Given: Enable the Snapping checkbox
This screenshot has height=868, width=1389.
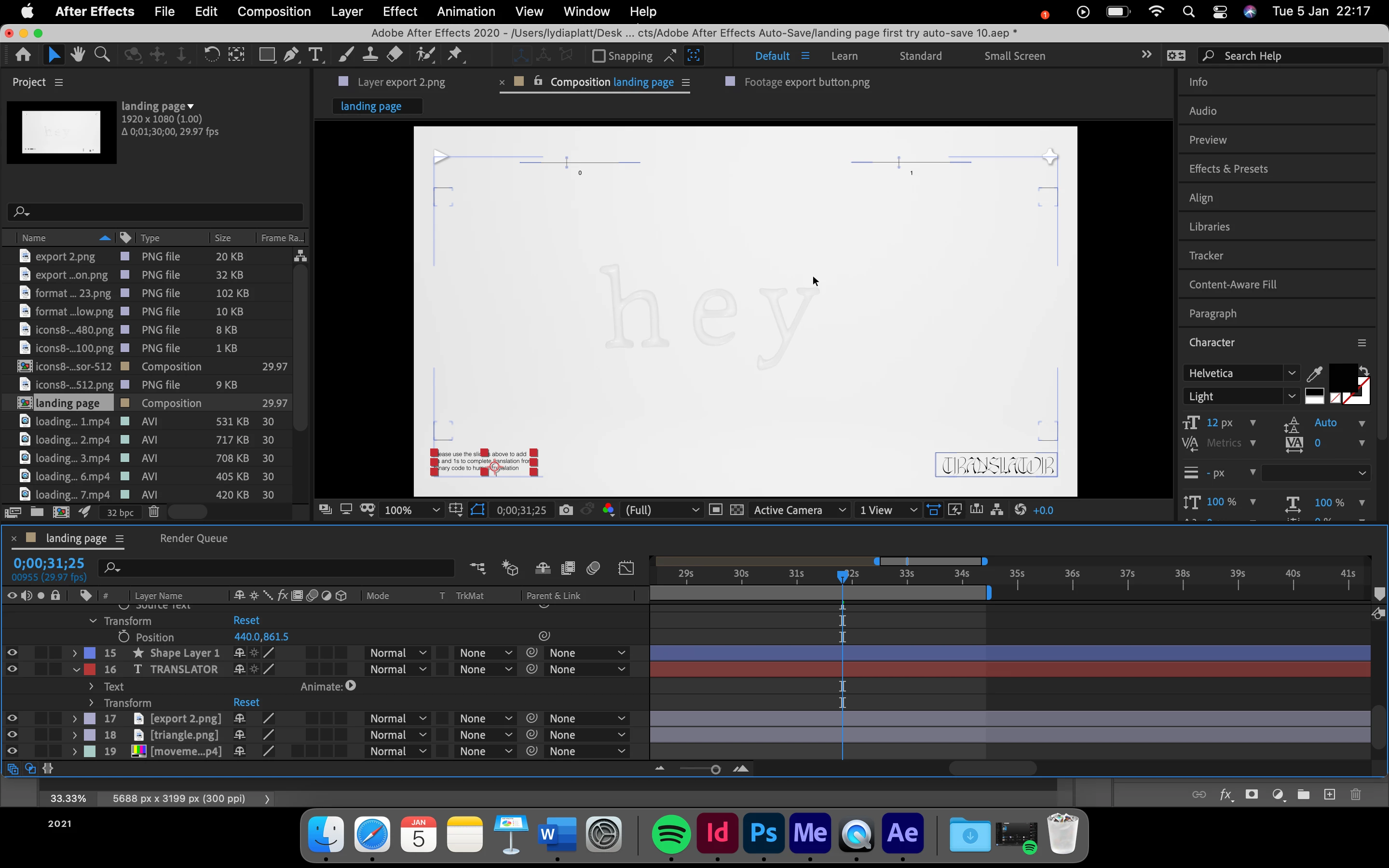Looking at the screenshot, I should [599, 55].
